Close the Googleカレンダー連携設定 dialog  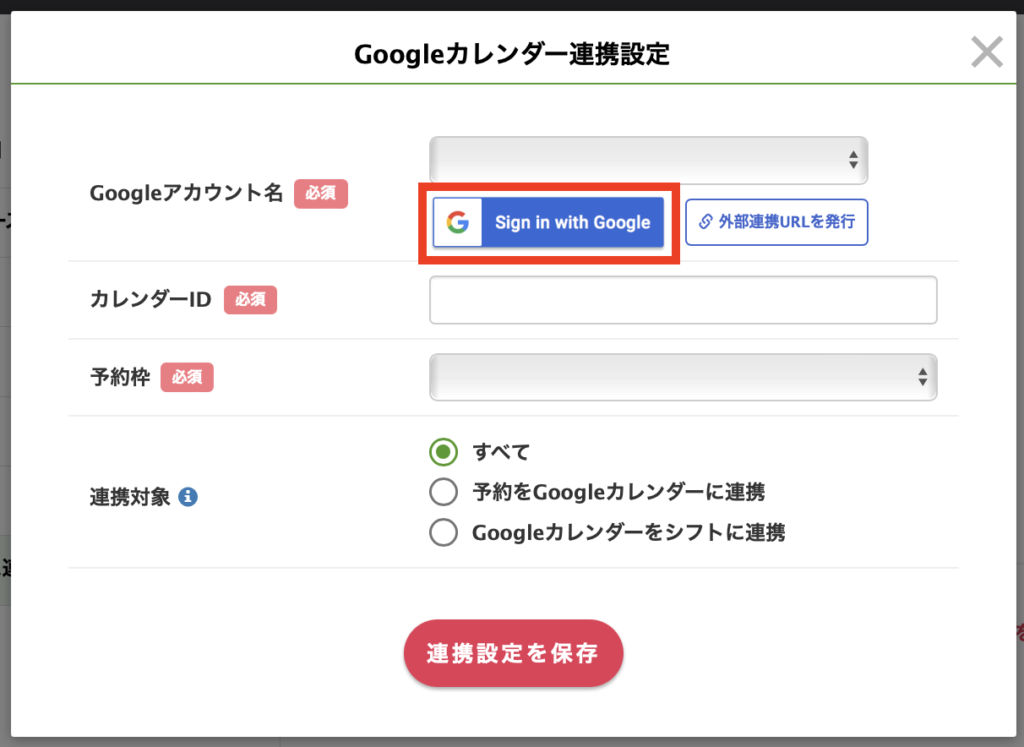pos(986,52)
